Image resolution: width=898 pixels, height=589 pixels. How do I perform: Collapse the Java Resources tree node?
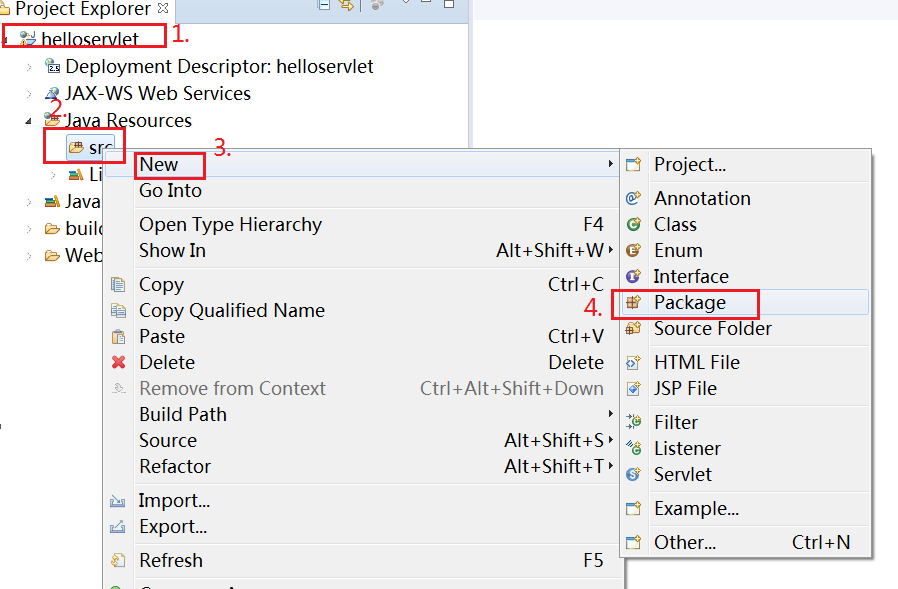29,121
